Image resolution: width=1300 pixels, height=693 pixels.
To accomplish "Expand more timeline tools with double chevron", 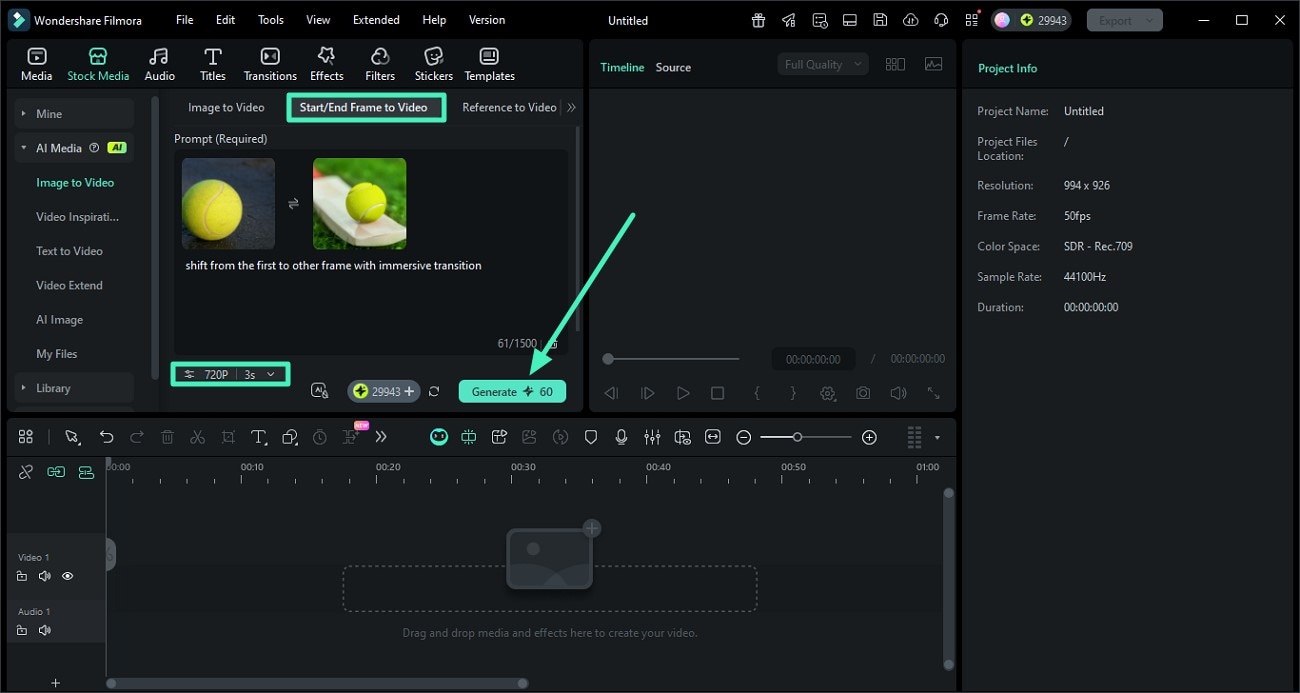I will tap(381, 437).
